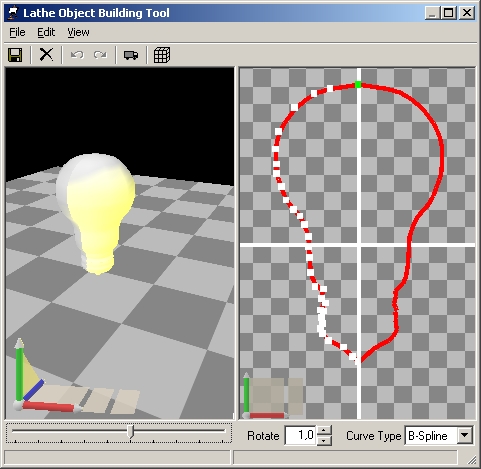Click the X delete icon in toolbar
This screenshot has height=469, width=481.
click(46, 54)
